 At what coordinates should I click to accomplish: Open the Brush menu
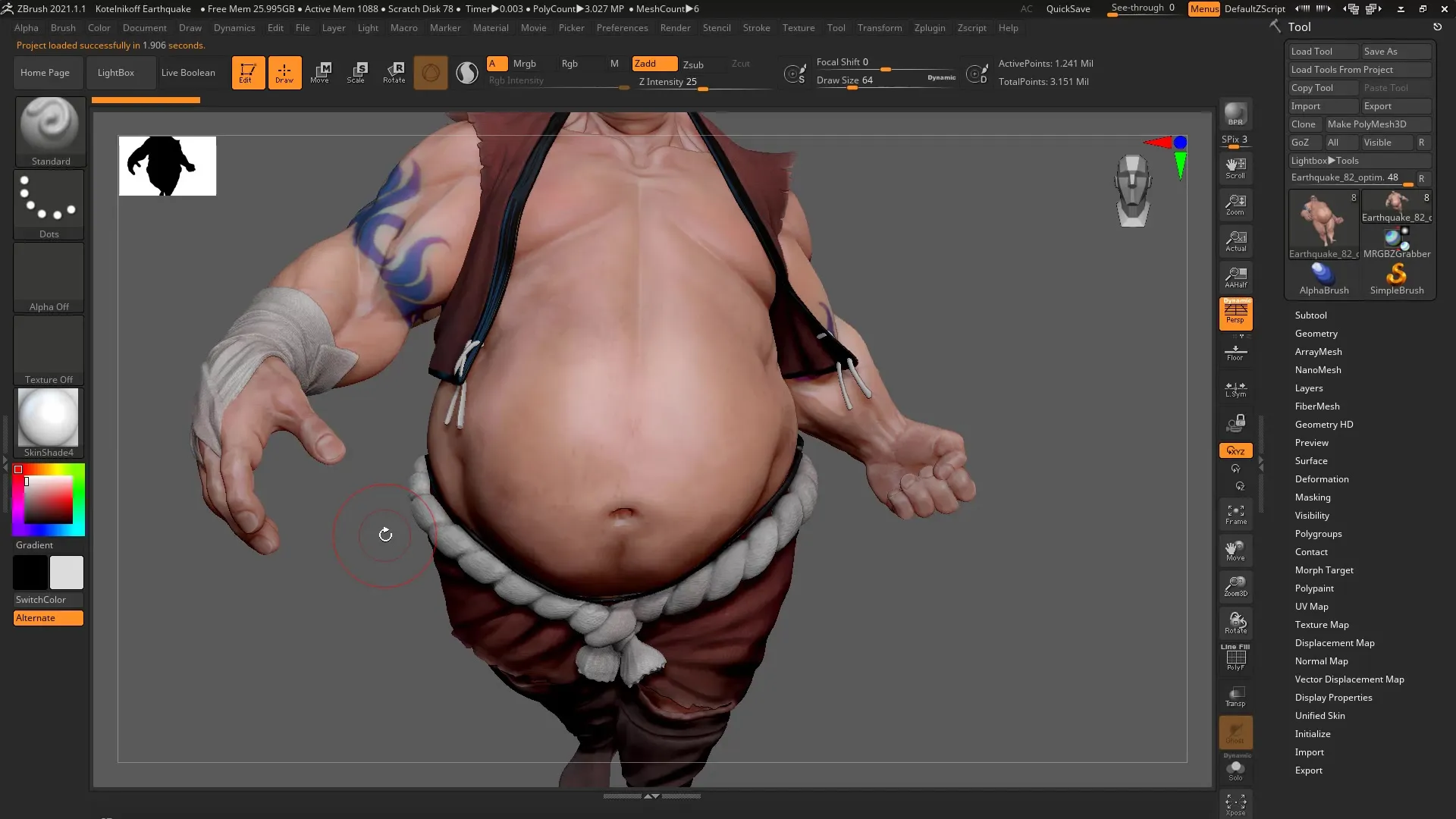click(x=63, y=28)
